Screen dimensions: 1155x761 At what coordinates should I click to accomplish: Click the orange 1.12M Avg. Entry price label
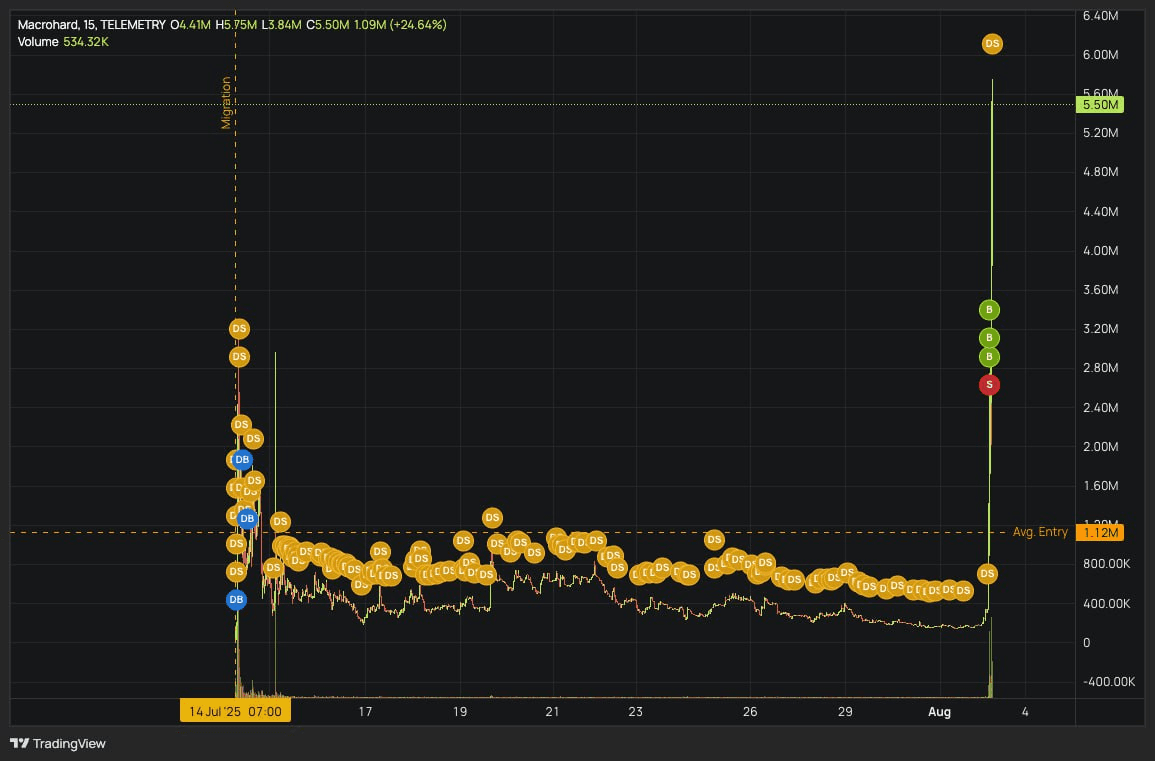point(1100,533)
